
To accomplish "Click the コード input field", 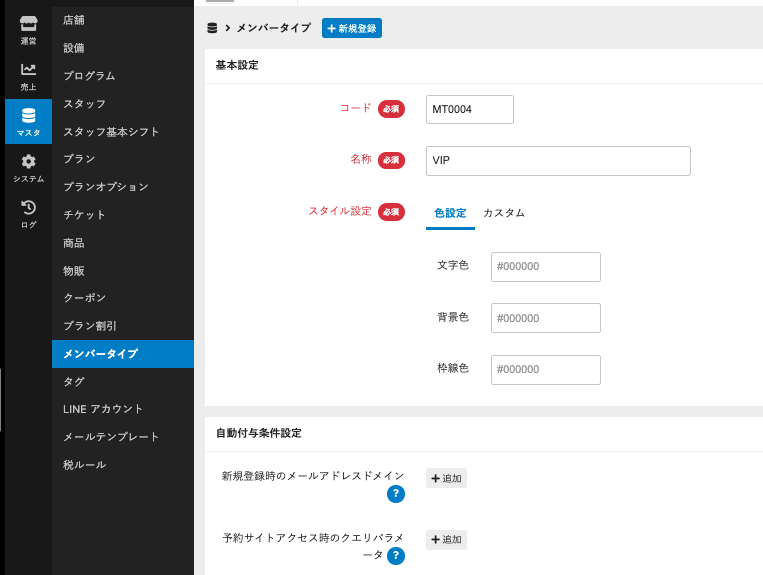I will pos(469,109).
